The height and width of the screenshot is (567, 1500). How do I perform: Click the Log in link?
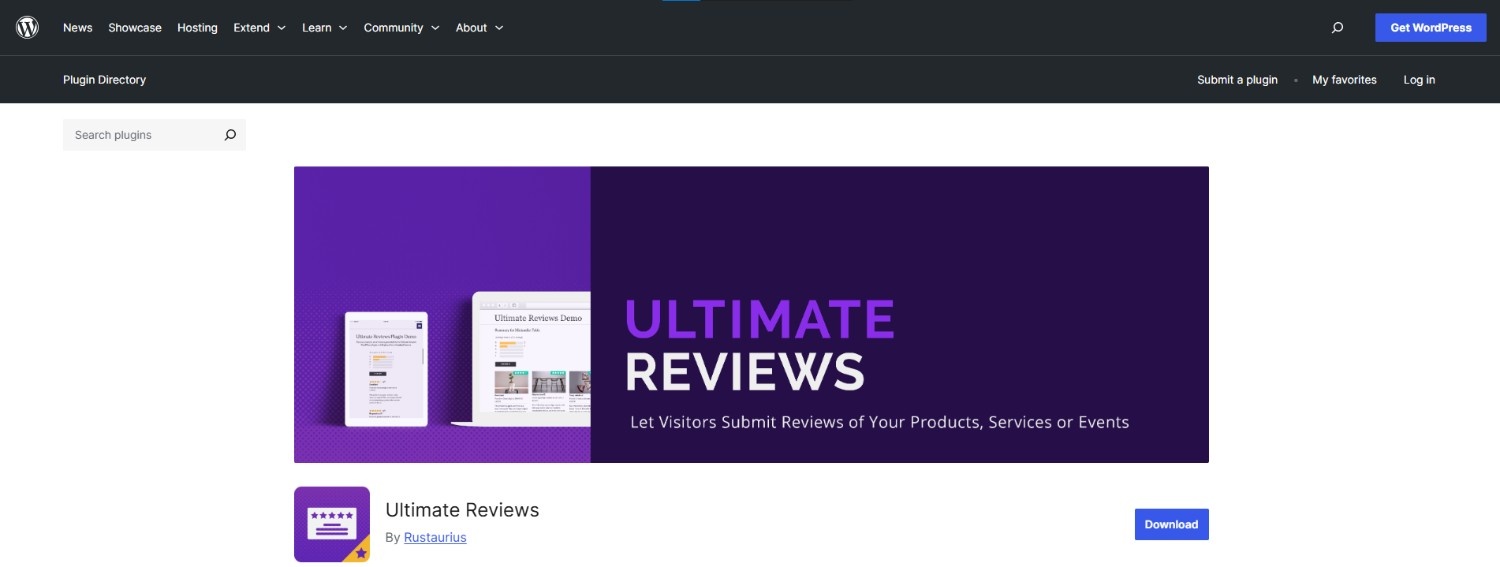tap(1419, 80)
